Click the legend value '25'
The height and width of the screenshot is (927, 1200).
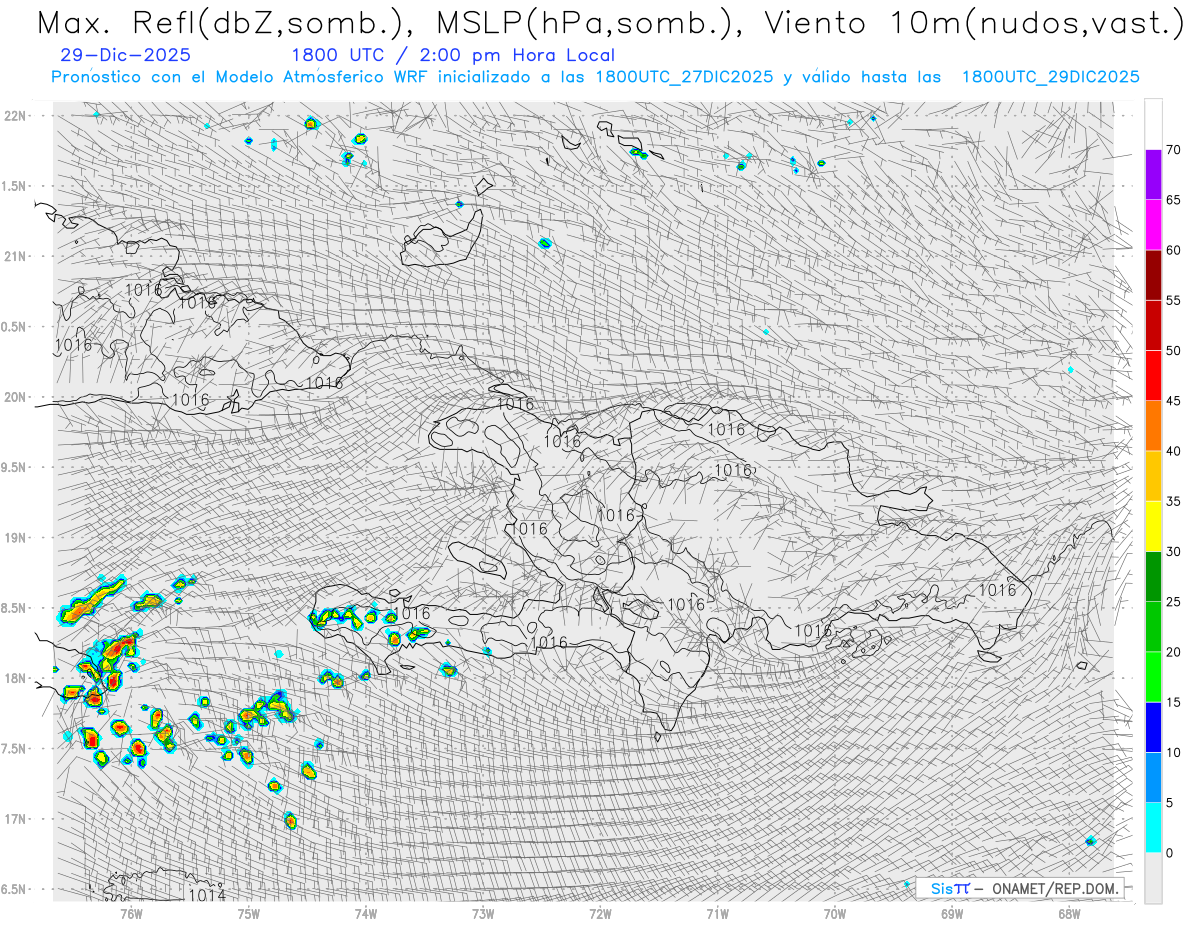1173,602
